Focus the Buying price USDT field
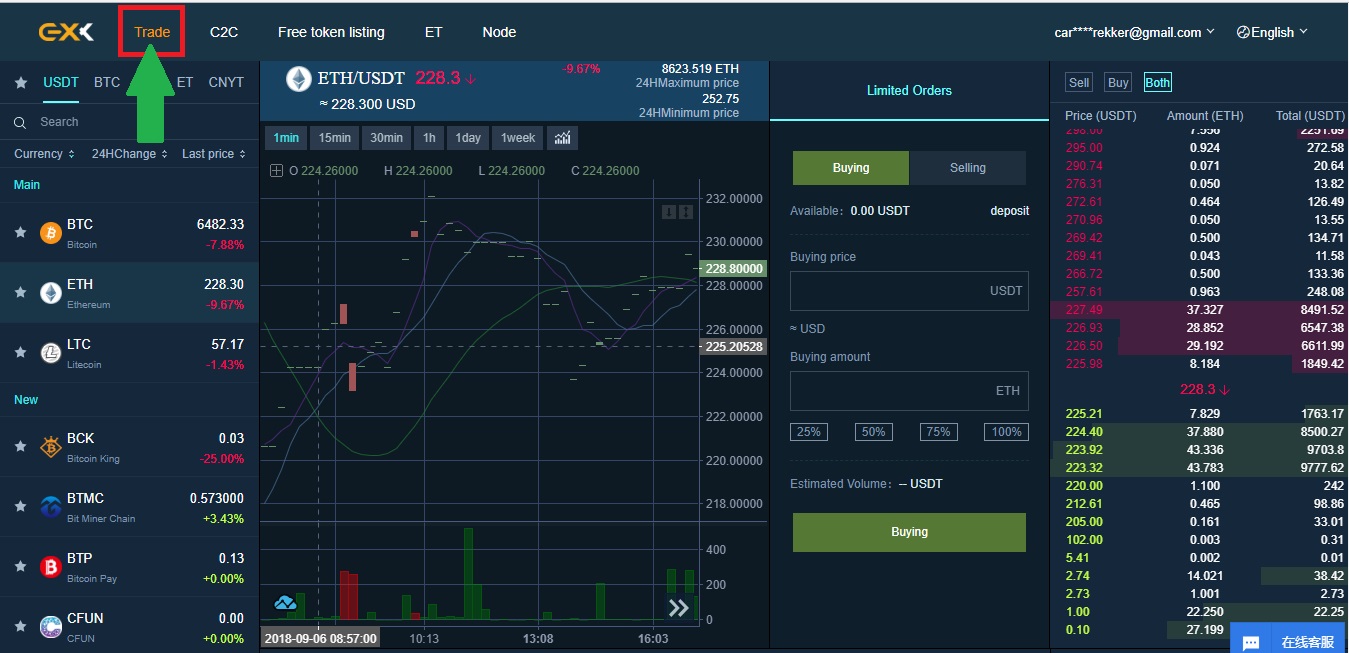The width and height of the screenshot is (1349, 653). [909, 290]
